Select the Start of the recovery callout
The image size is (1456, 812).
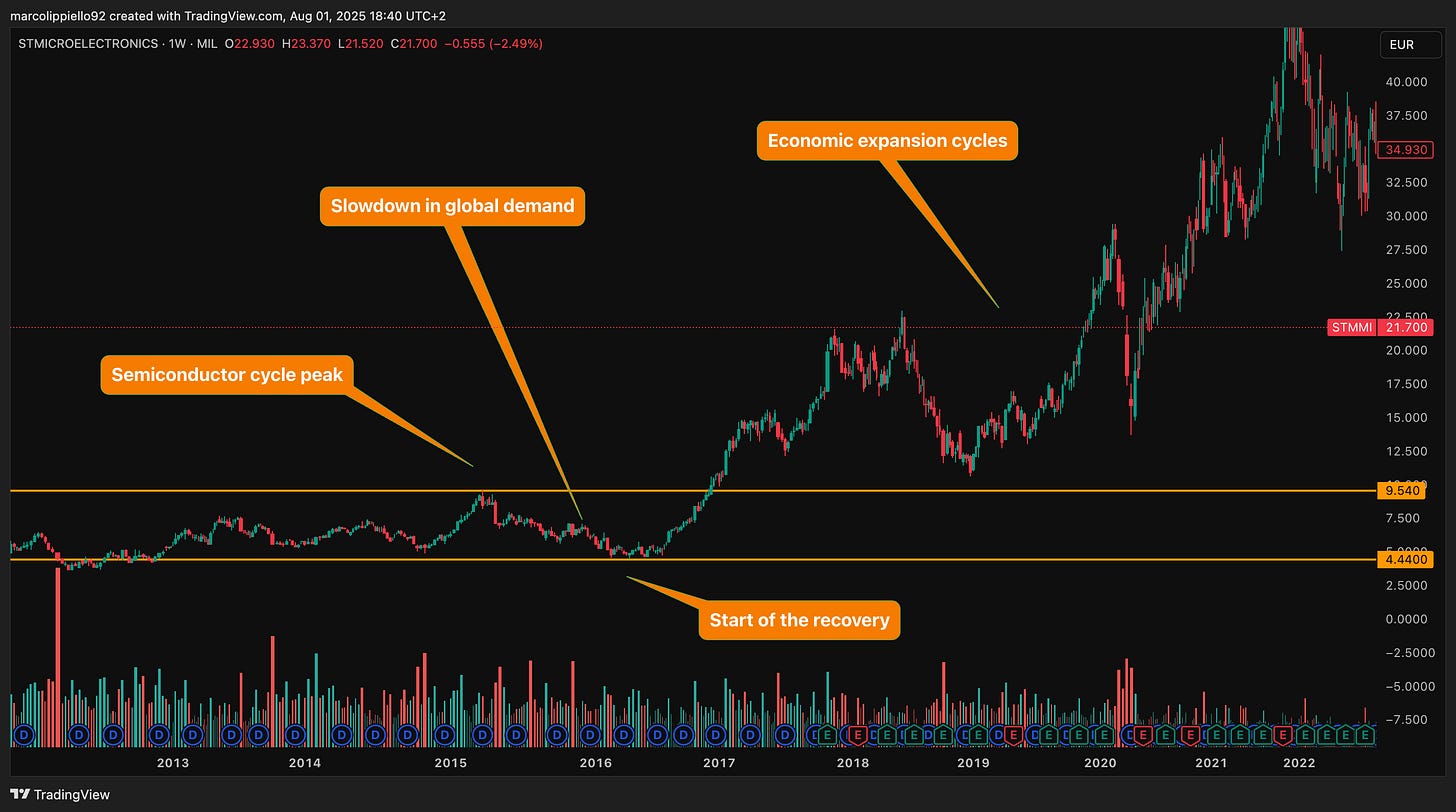pos(799,620)
